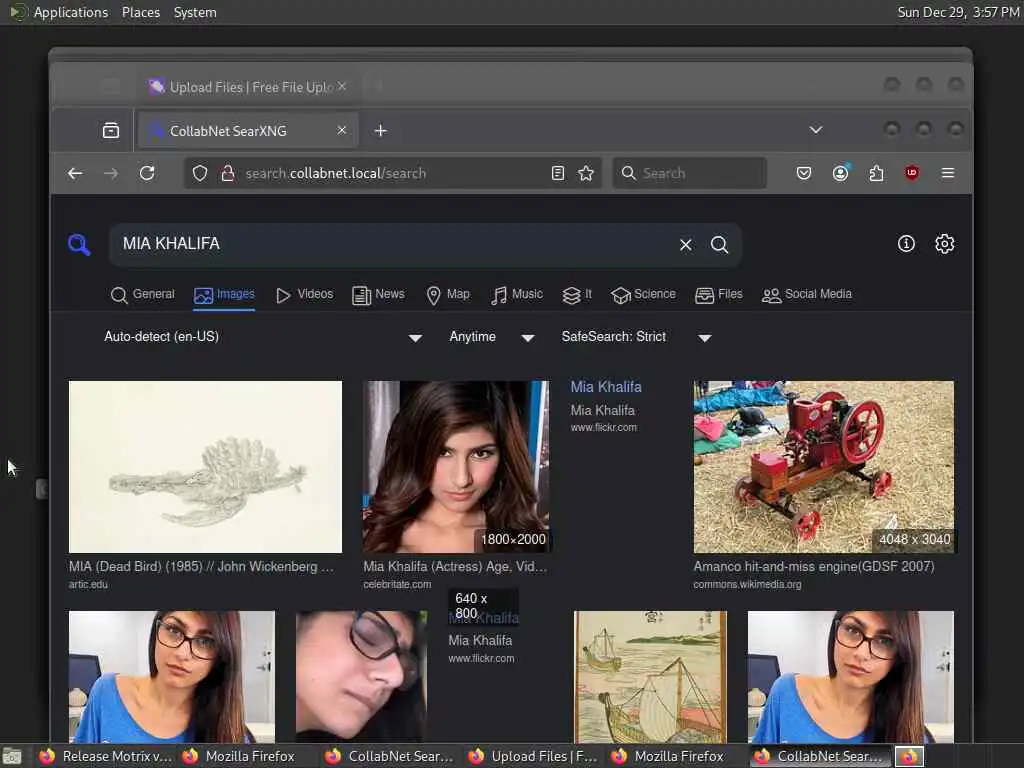Open Amanco hit-and-miss engine thumbnail
The width and height of the screenshot is (1024, 768).
pyautogui.click(x=824, y=467)
